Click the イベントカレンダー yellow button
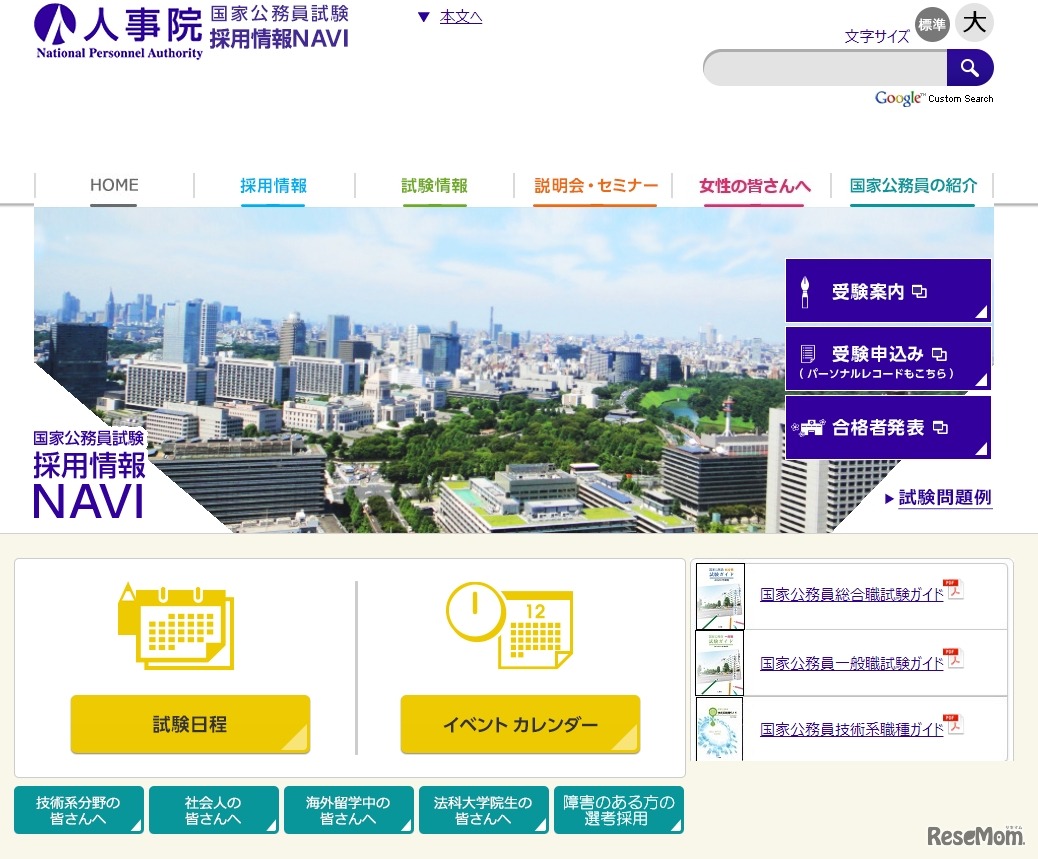Screen dimensions: 1038x859 click(520, 725)
